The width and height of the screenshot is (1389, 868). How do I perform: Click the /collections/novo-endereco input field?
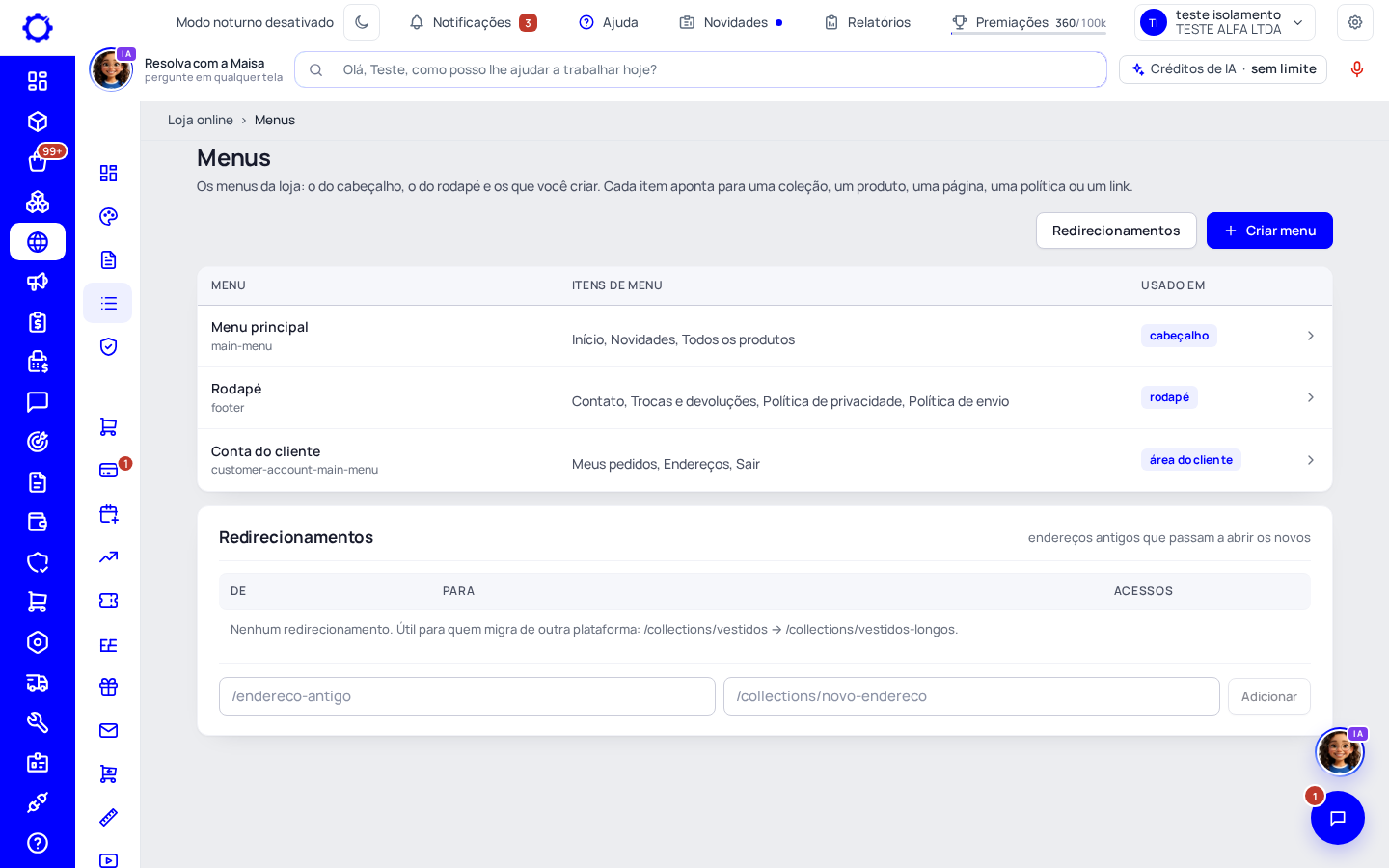[x=971, y=696]
